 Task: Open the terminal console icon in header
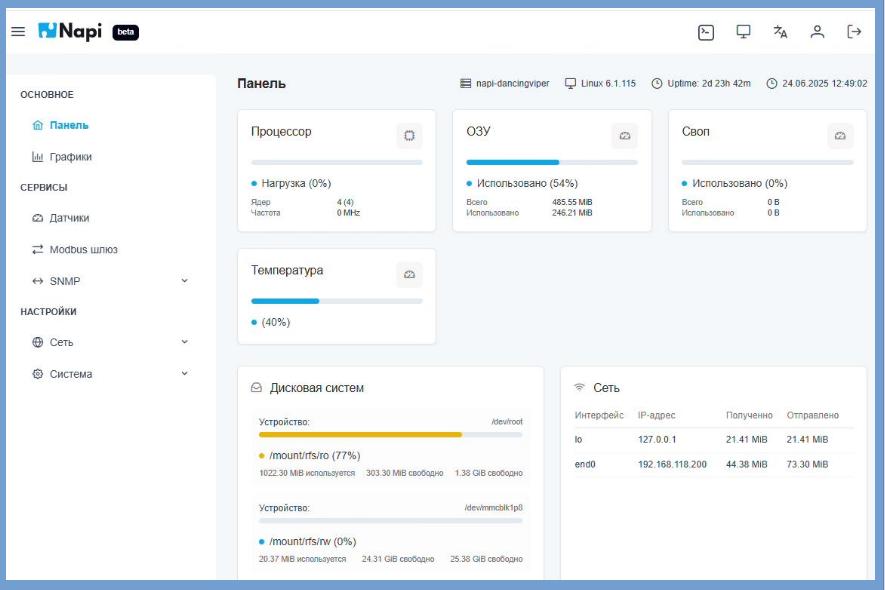pyautogui.click(x=706, y=32)
